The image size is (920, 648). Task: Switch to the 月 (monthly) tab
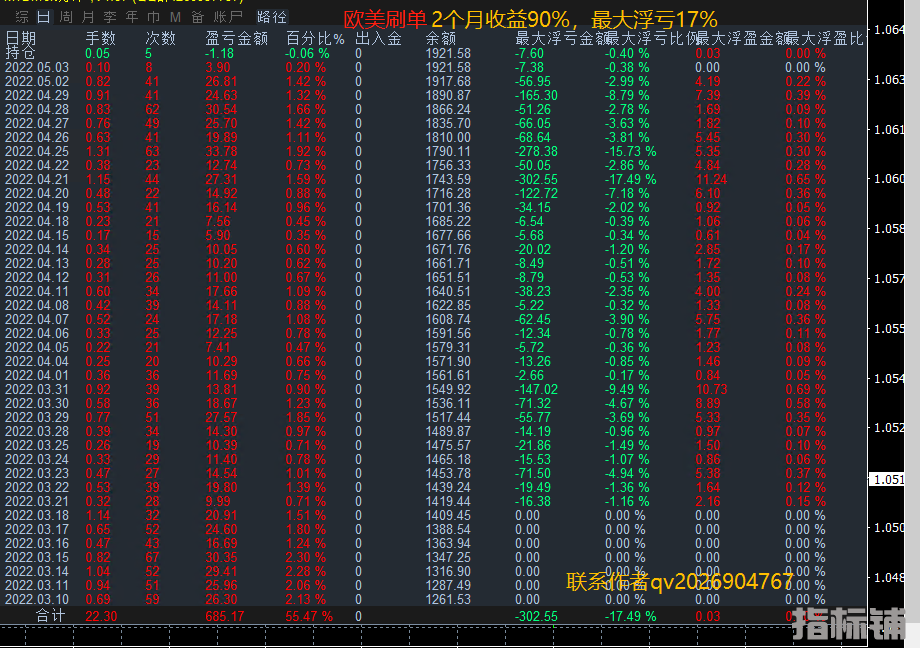[x=88, y=17]
